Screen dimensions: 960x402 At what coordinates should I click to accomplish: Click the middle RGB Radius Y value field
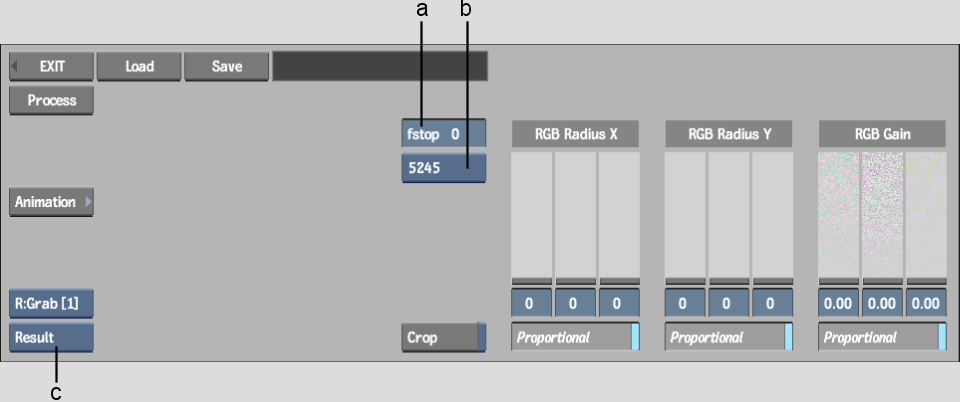coord(729,303)
